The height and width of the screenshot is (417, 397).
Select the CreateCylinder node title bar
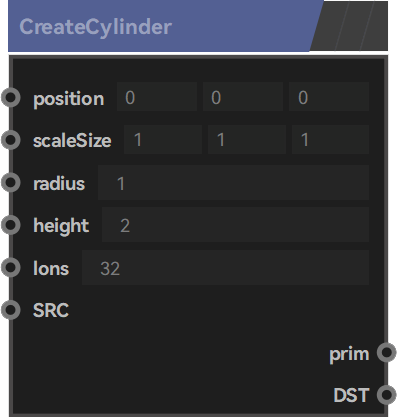(160, 26)
